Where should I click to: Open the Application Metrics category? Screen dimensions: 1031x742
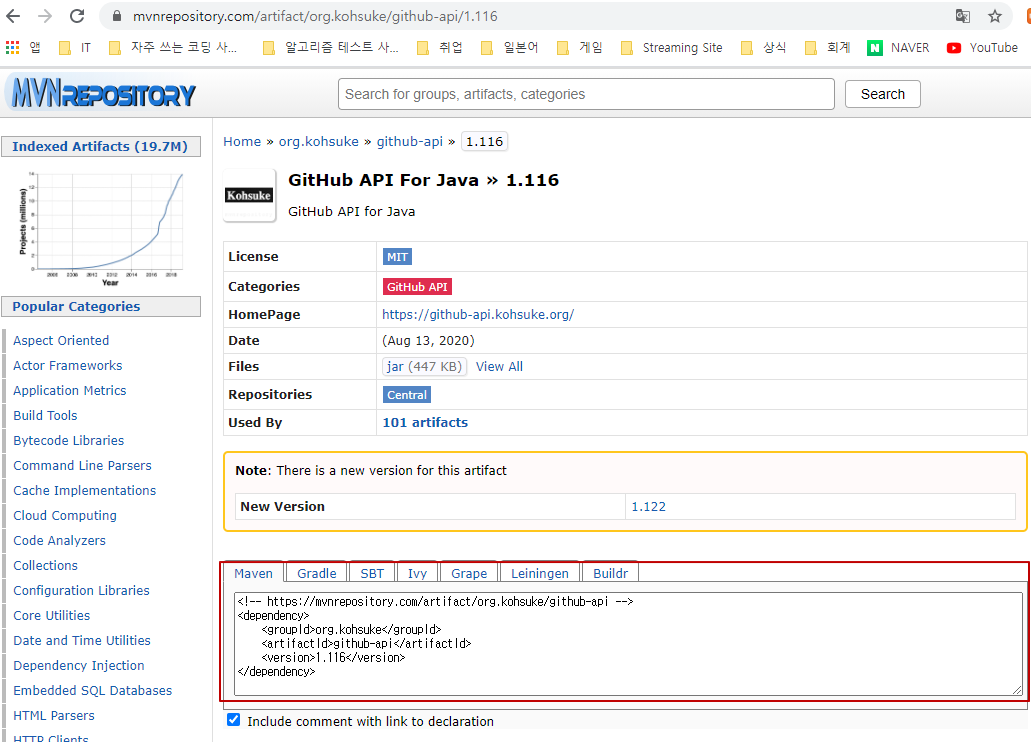point(70,390)
